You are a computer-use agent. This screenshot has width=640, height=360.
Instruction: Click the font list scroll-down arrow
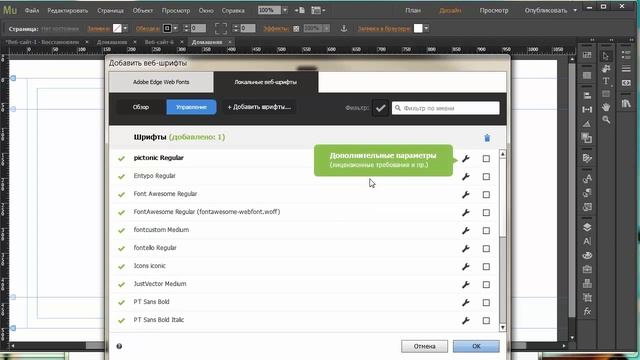502,327
